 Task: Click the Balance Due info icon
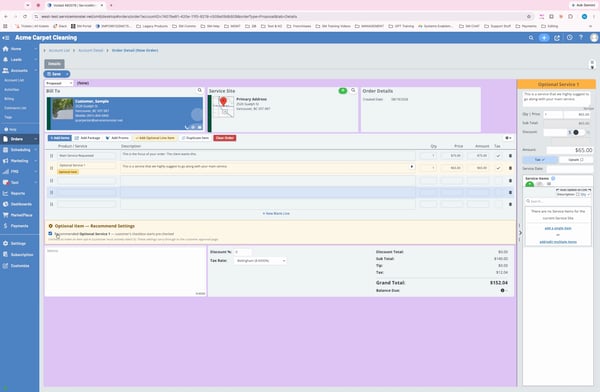pyautogui.click(x=502, y=291)
